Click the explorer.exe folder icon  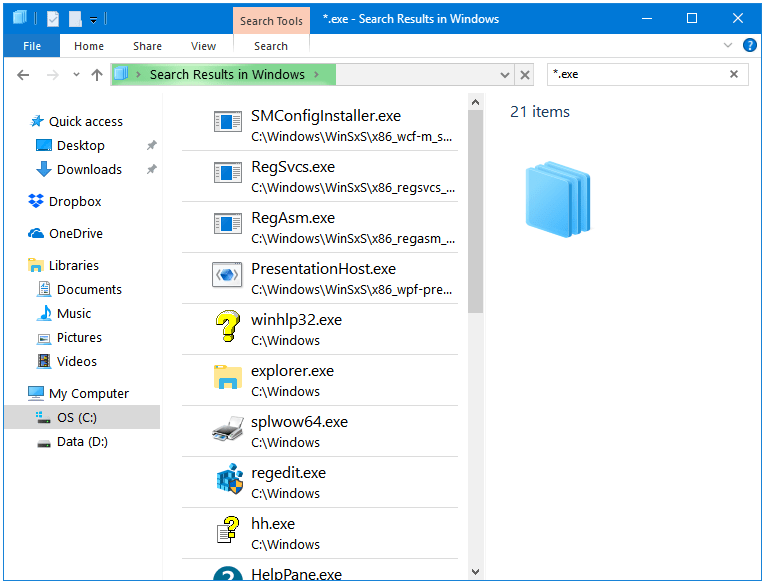click(x=228, y=377)
